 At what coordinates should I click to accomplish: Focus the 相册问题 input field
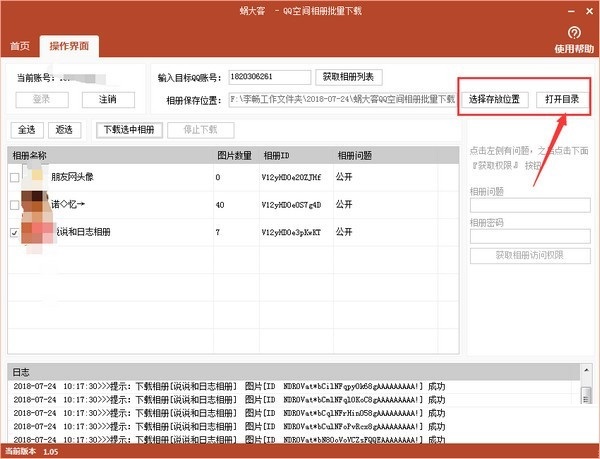point(530,205)
